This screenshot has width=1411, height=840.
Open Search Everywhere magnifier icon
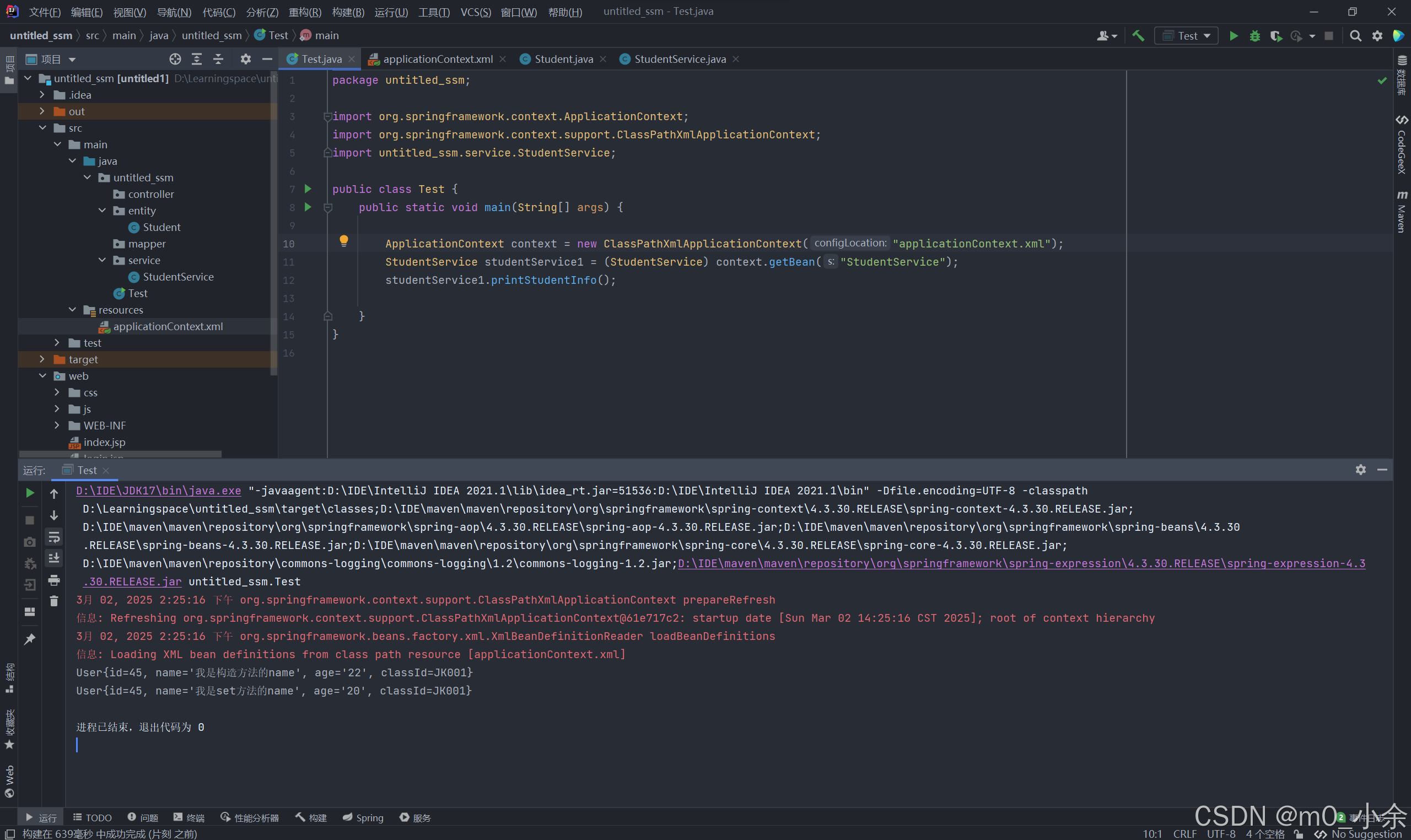1355,36
